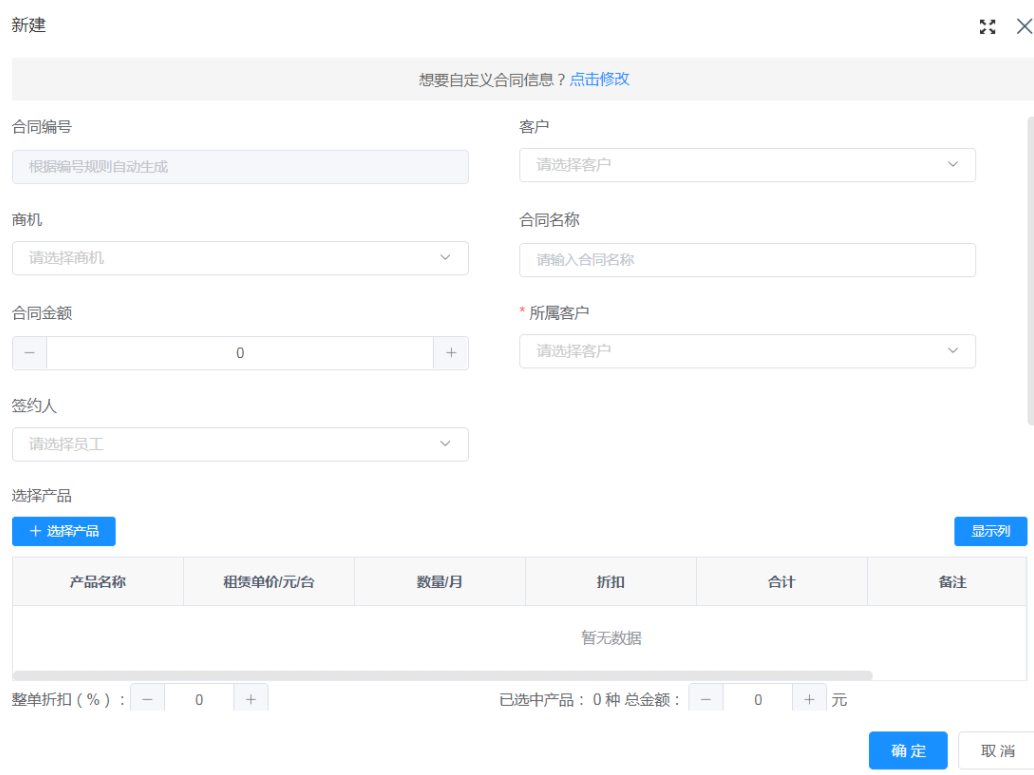Click the 点击修改 link to customize contract info

(599, 79)
